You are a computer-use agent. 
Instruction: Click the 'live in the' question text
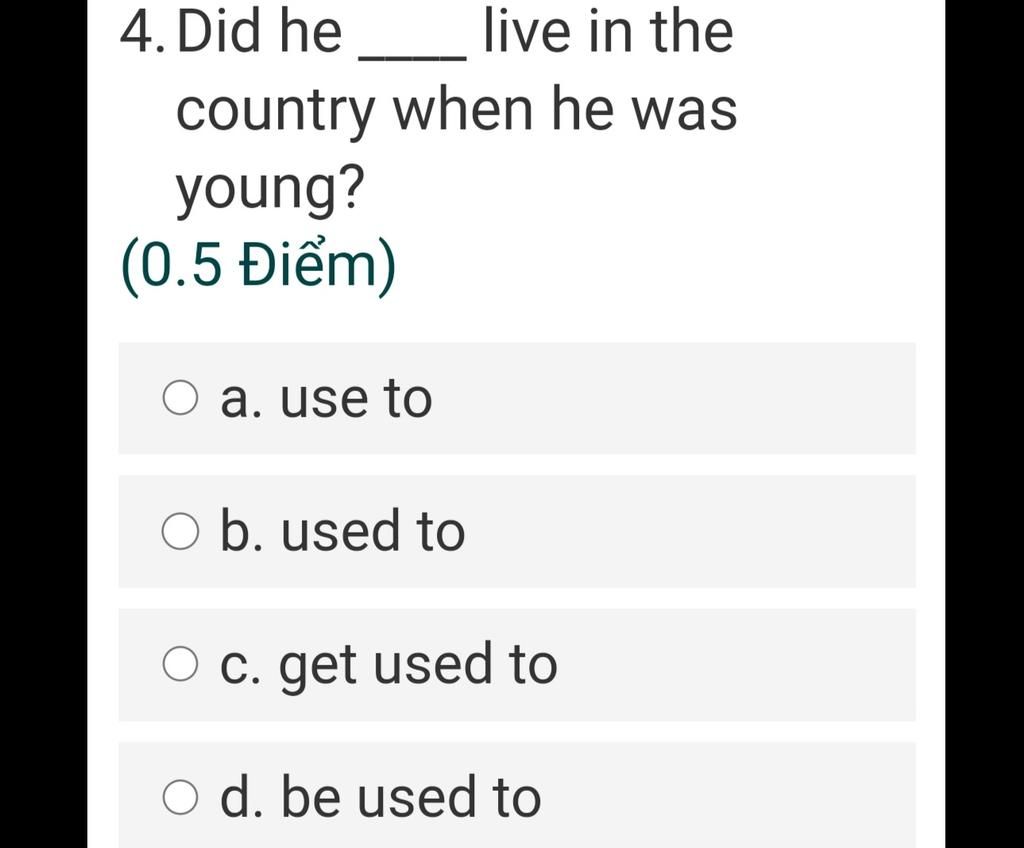(x=609, y=31)
